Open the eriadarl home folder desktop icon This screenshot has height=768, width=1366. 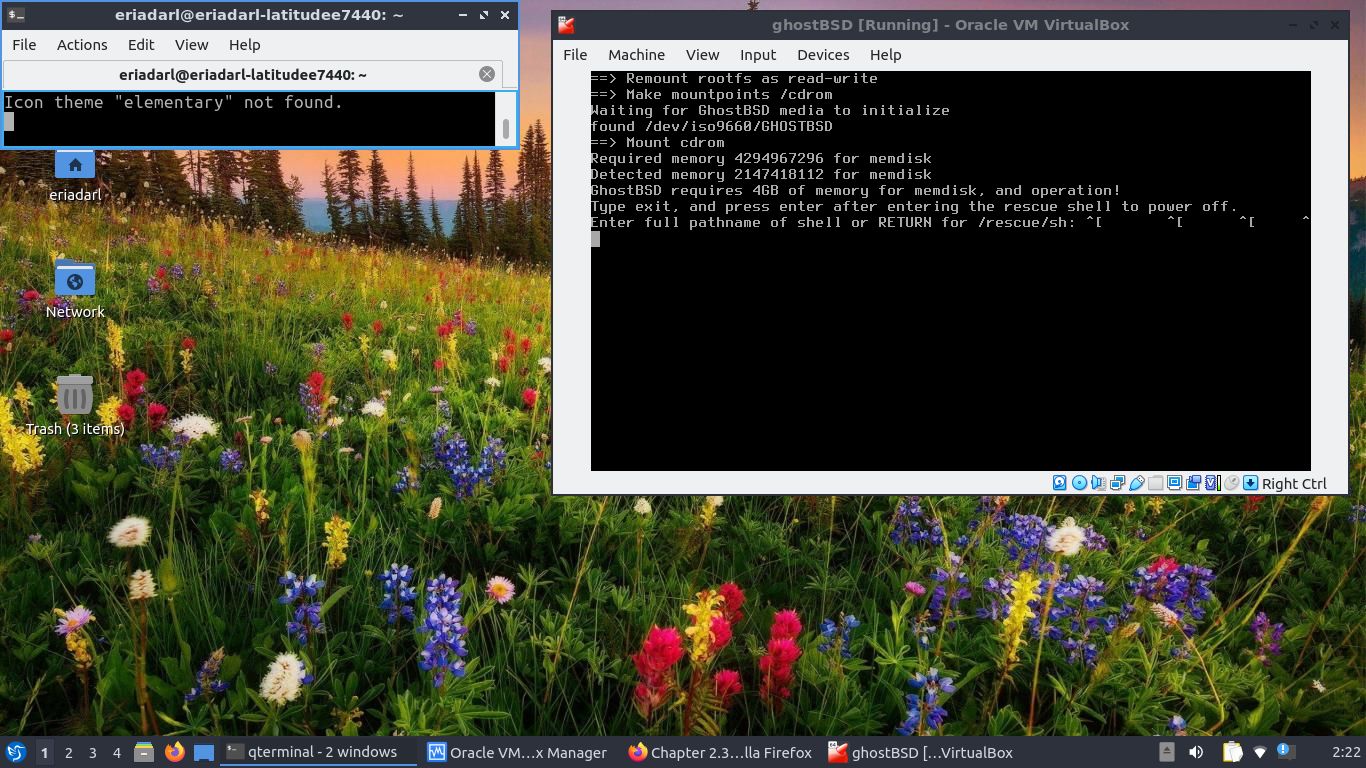75,175
